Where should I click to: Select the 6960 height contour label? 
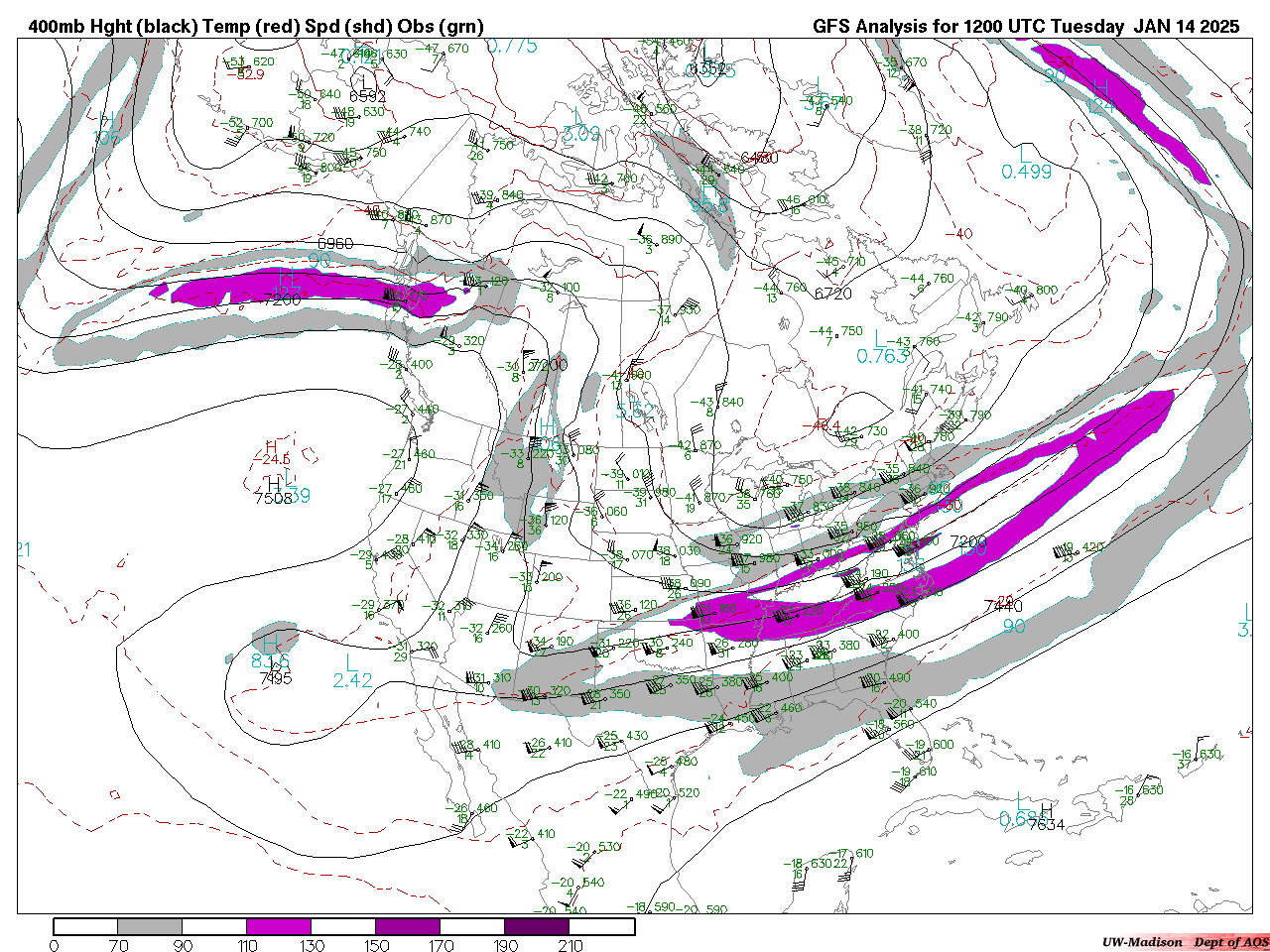[334, 243]
